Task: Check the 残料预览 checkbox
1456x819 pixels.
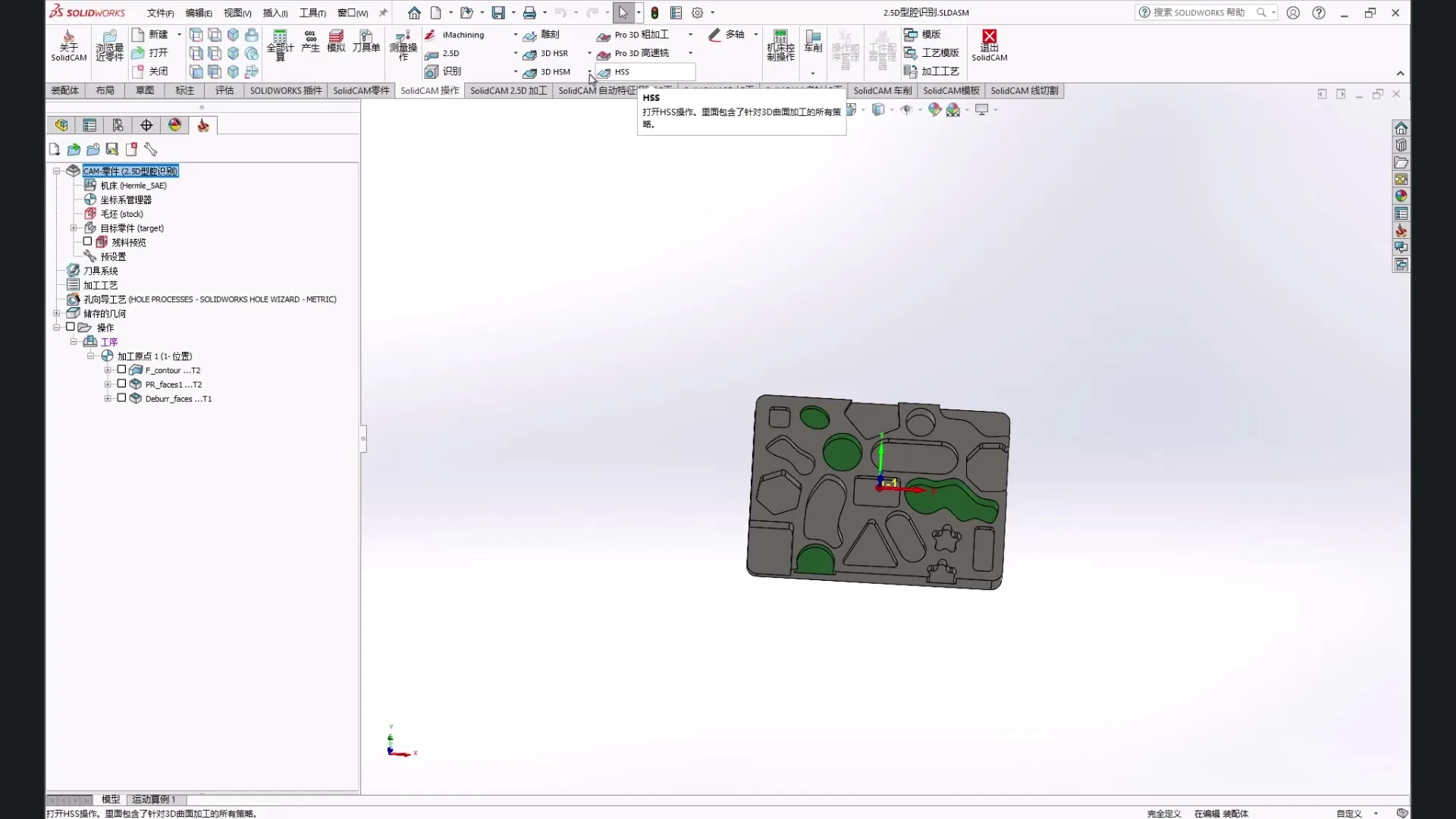Action: (x=87, y=242)
